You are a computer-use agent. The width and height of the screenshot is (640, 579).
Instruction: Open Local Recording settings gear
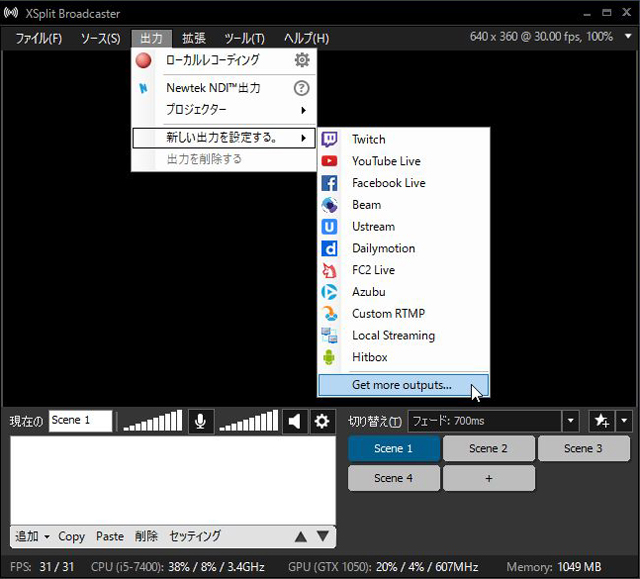[x=302, y=60]
